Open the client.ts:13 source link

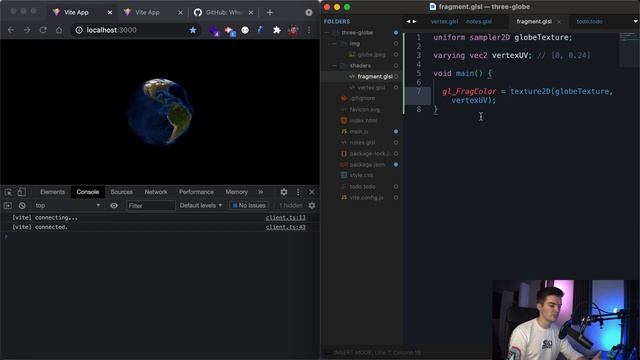285,218
